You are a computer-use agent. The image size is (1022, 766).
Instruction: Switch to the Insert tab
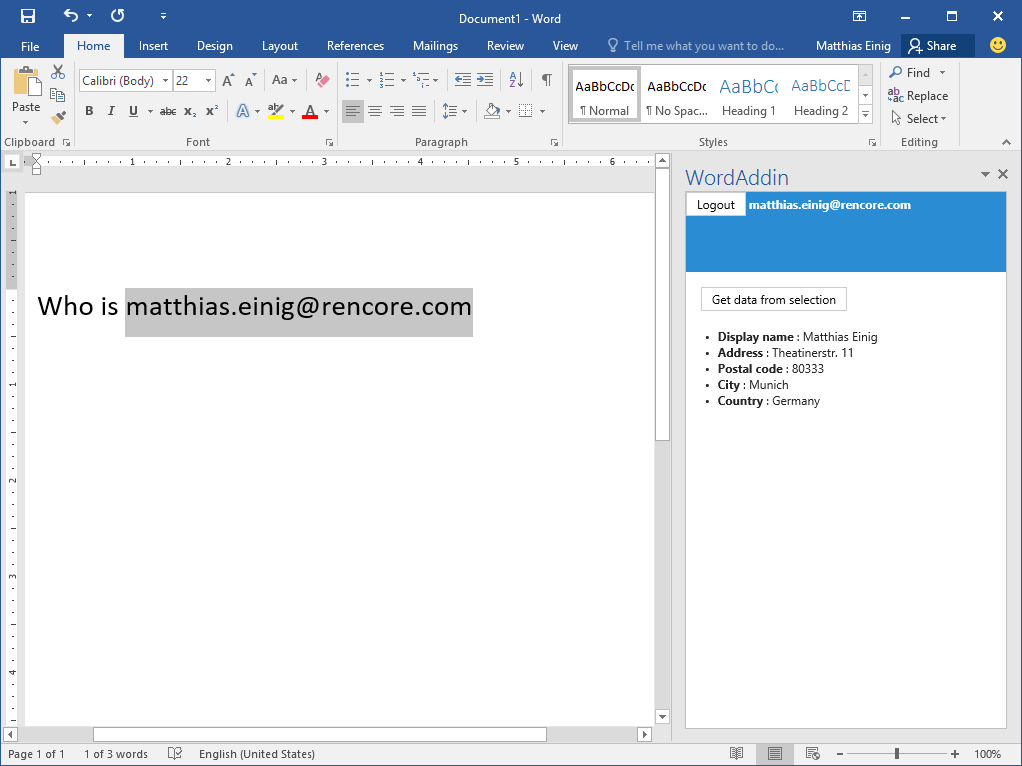point(153,46)
